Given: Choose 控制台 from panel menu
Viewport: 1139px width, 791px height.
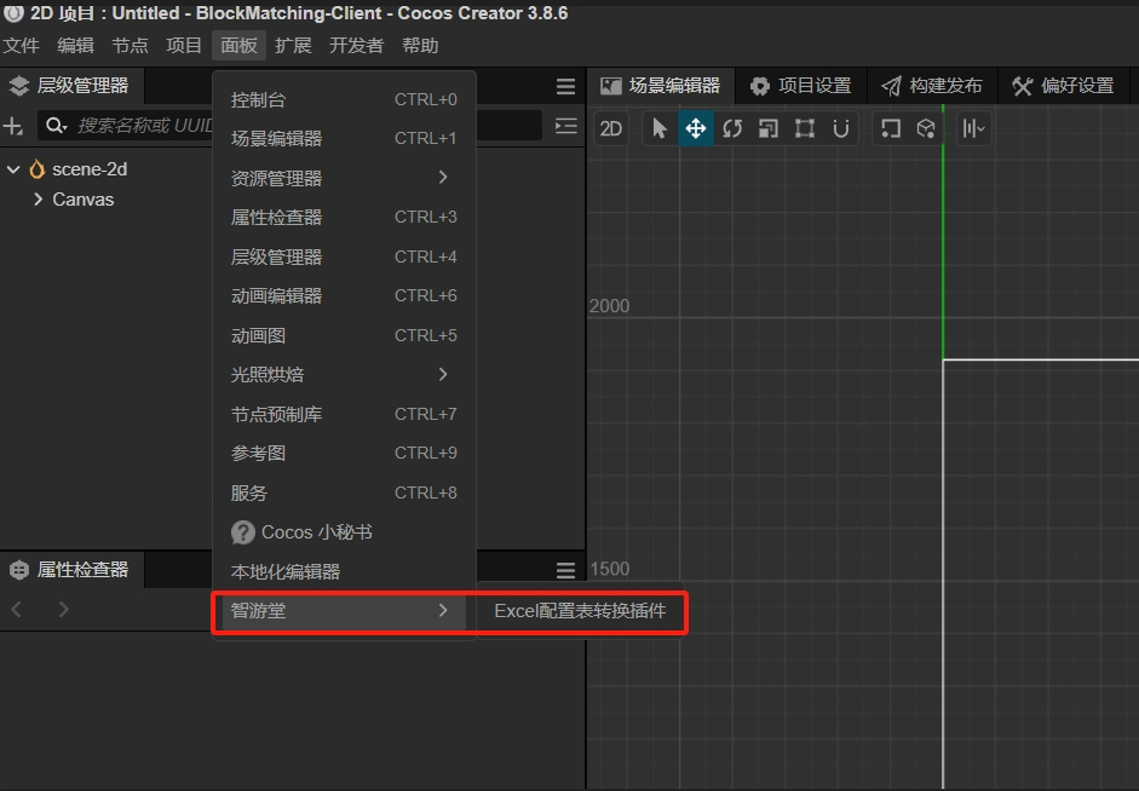Looking at the screenshot, I should (344, 100).
